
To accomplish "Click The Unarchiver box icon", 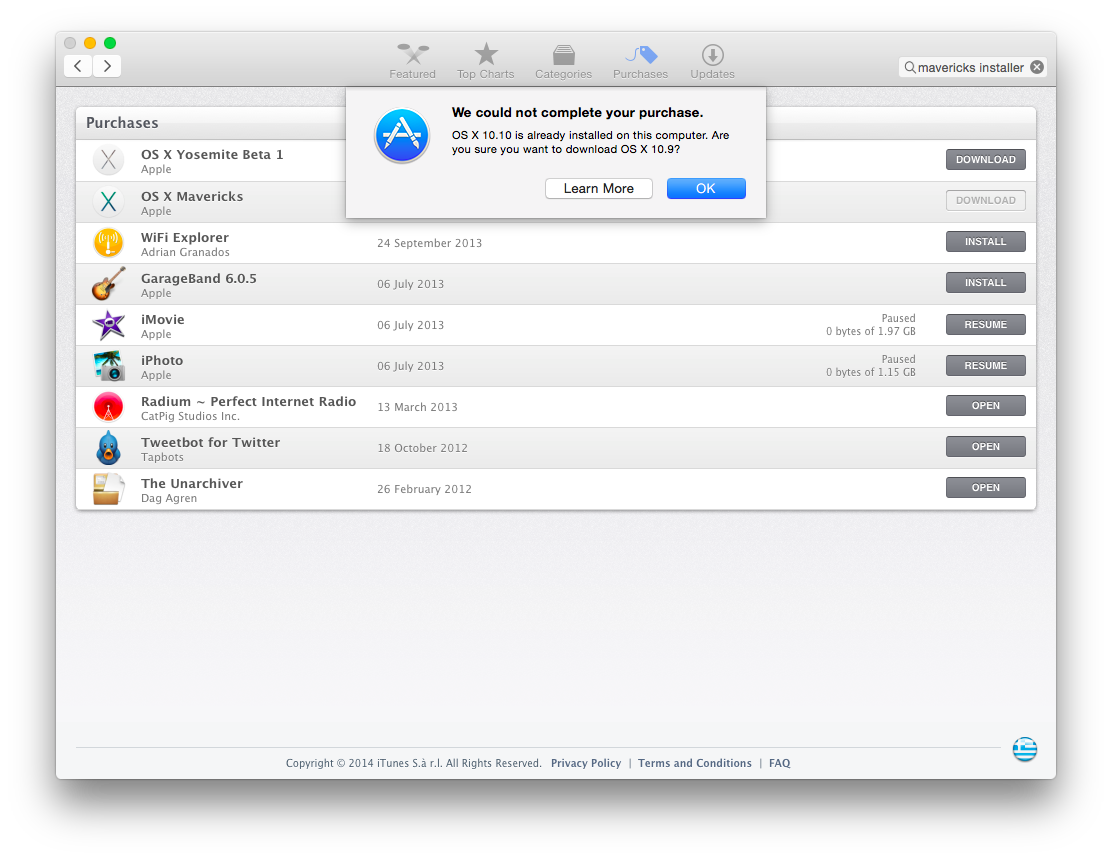I will [x=109, y=489].
